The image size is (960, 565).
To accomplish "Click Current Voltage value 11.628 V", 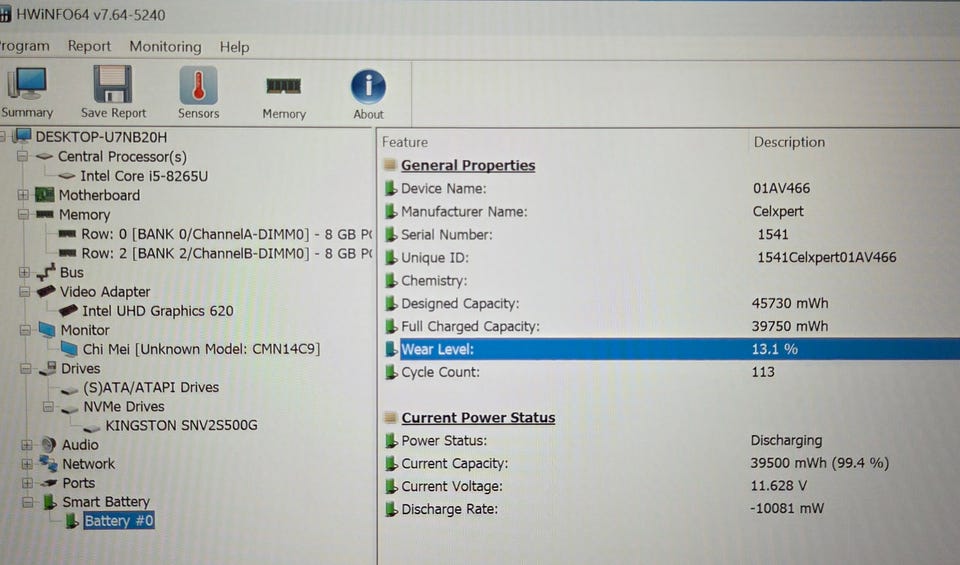I will pyautogui.click(x=779, y=486).
